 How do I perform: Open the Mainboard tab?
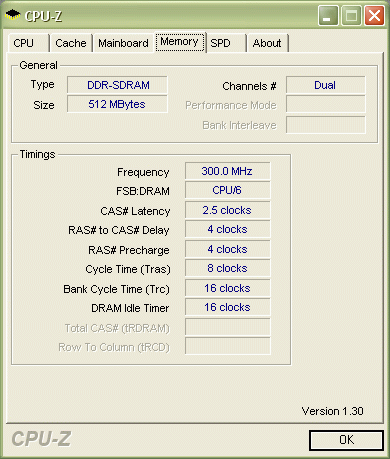[123, 43]
